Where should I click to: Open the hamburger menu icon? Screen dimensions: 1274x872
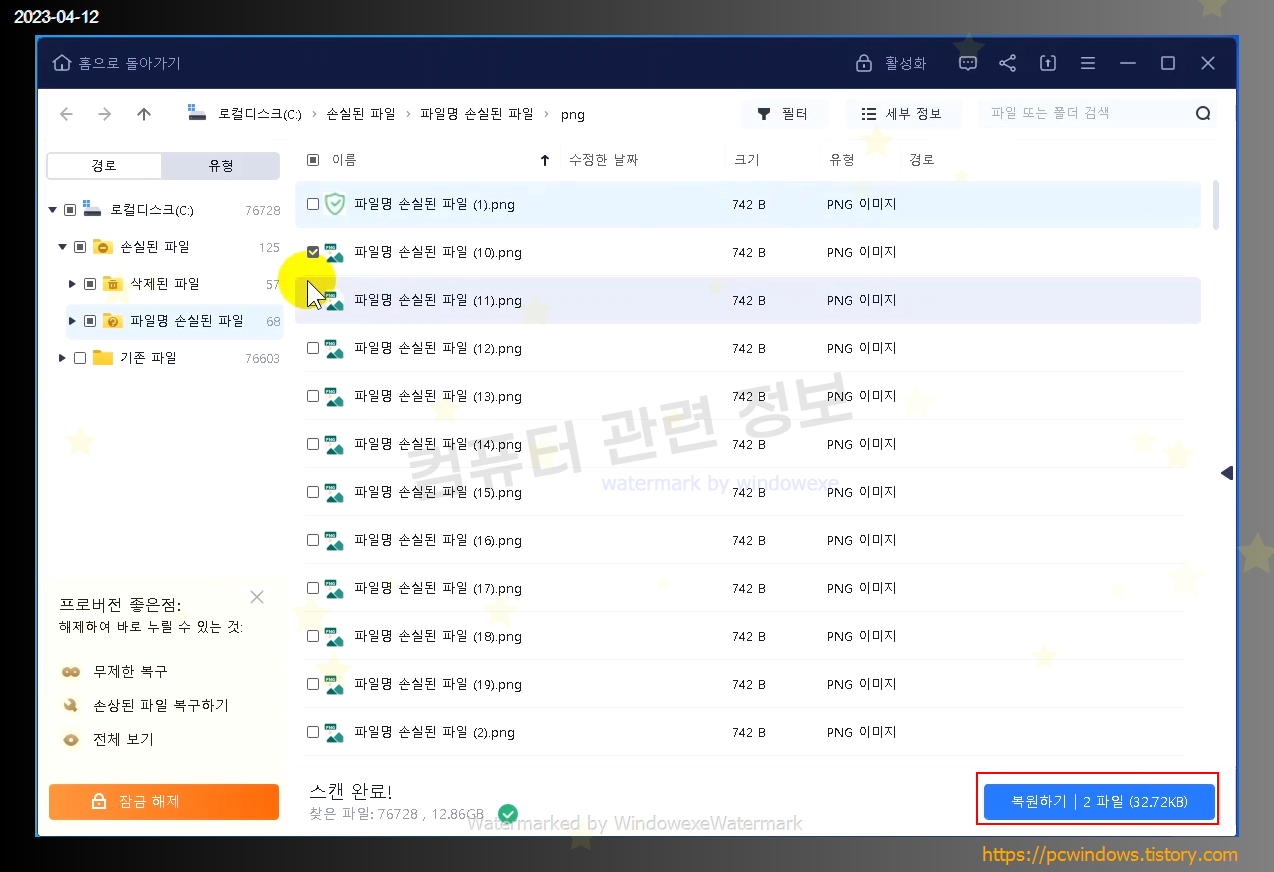(1087, 63)
